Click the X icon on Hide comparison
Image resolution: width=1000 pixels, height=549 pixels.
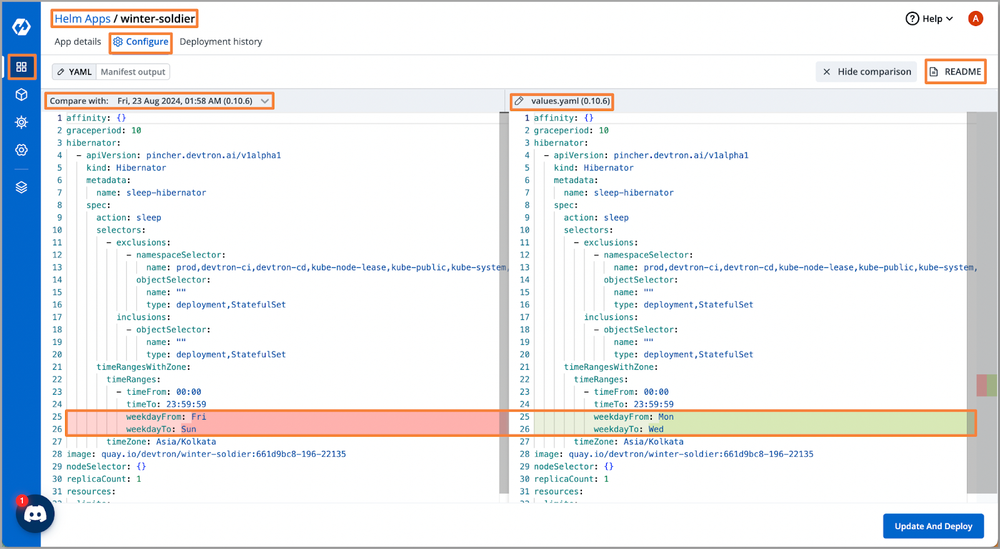point(827,71)
